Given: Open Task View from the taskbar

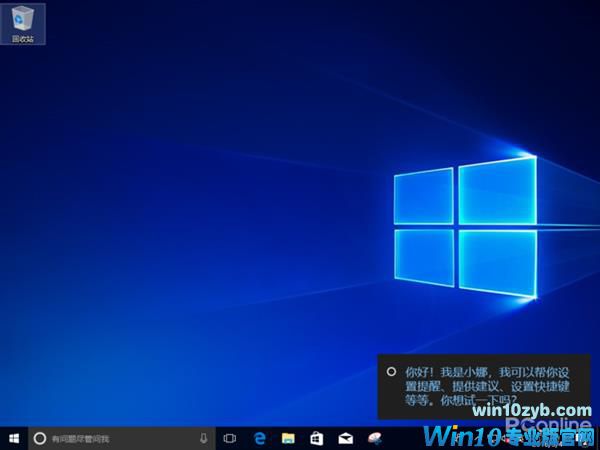Looking at the screenshot, I should (x=230, y=438).
